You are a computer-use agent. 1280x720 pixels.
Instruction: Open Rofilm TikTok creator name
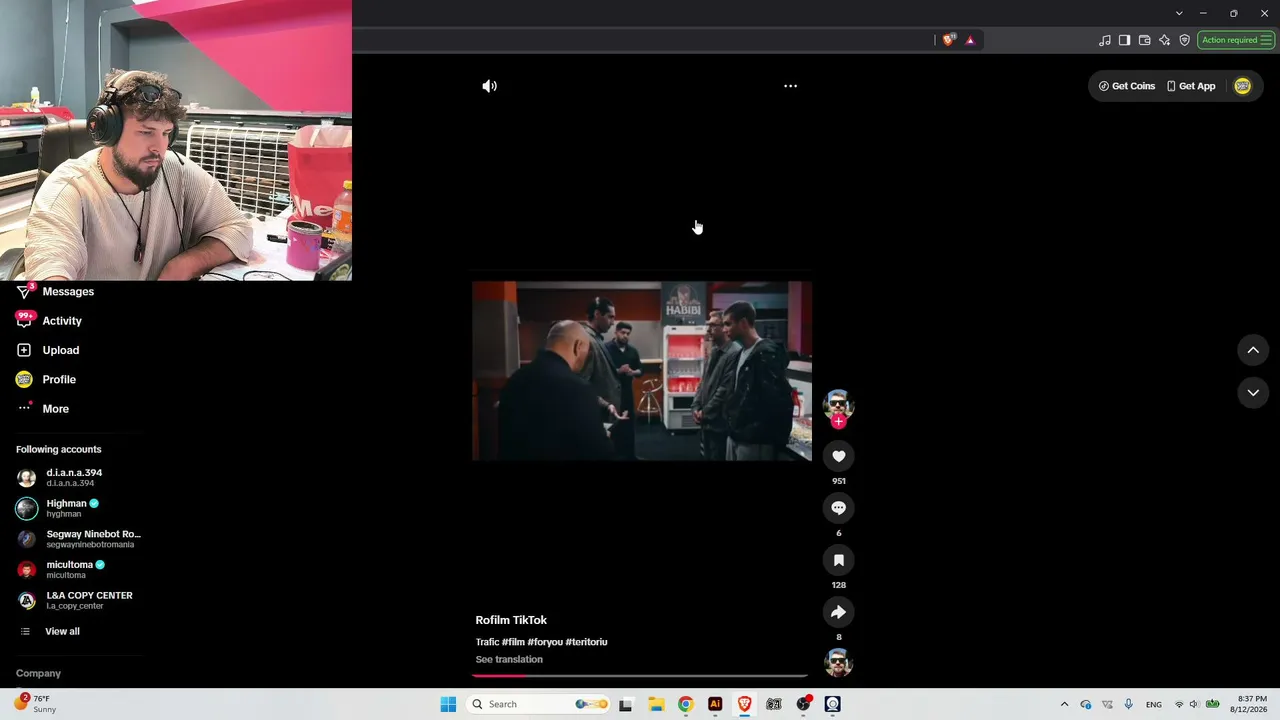point(511,620)
